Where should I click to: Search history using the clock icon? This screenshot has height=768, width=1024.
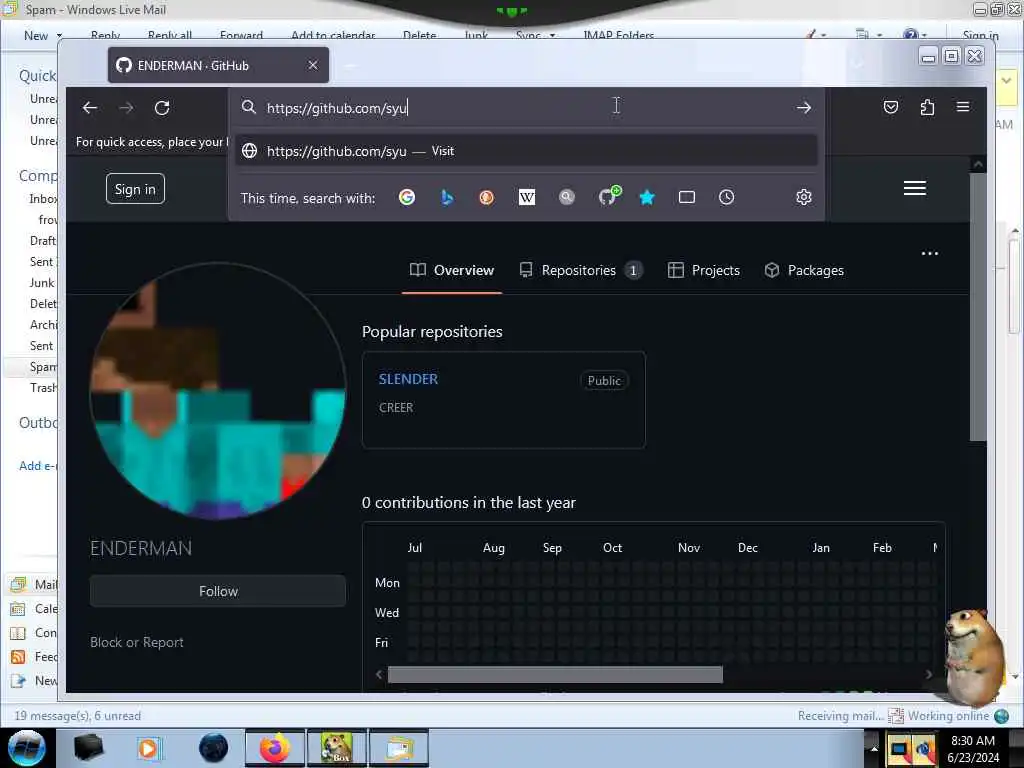pos(726,197)
